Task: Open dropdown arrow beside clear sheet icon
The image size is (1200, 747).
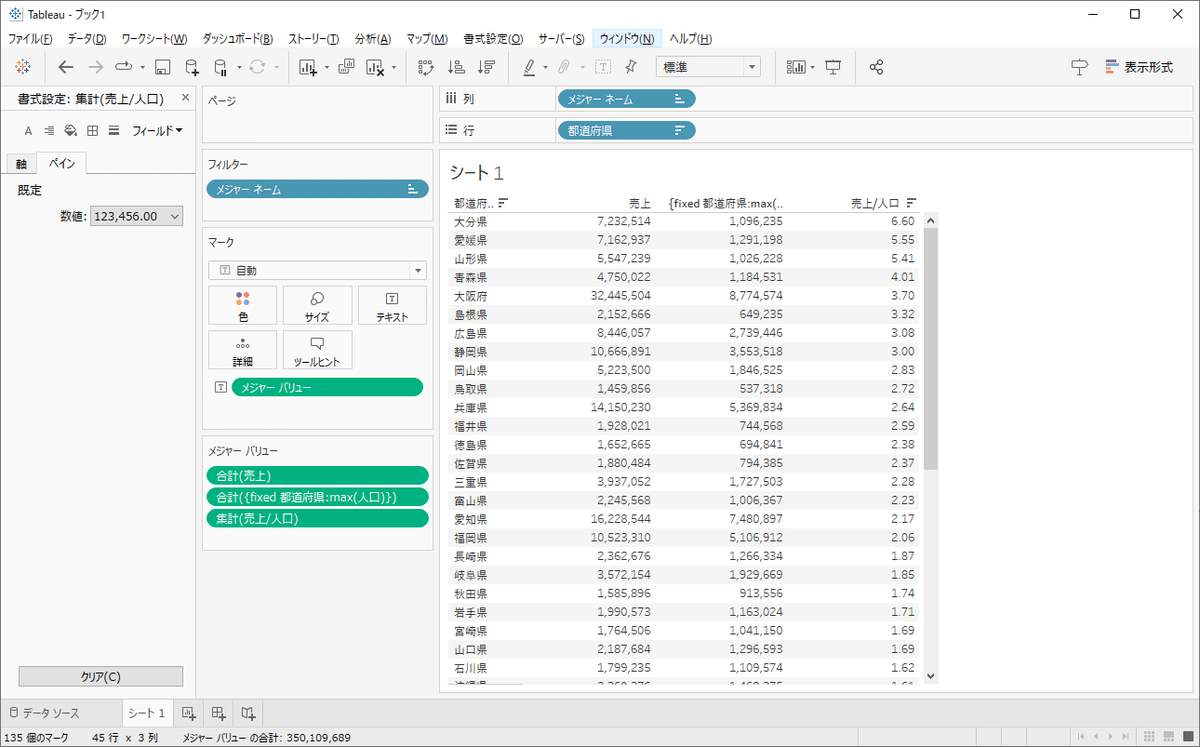Action: pos(393,68)
